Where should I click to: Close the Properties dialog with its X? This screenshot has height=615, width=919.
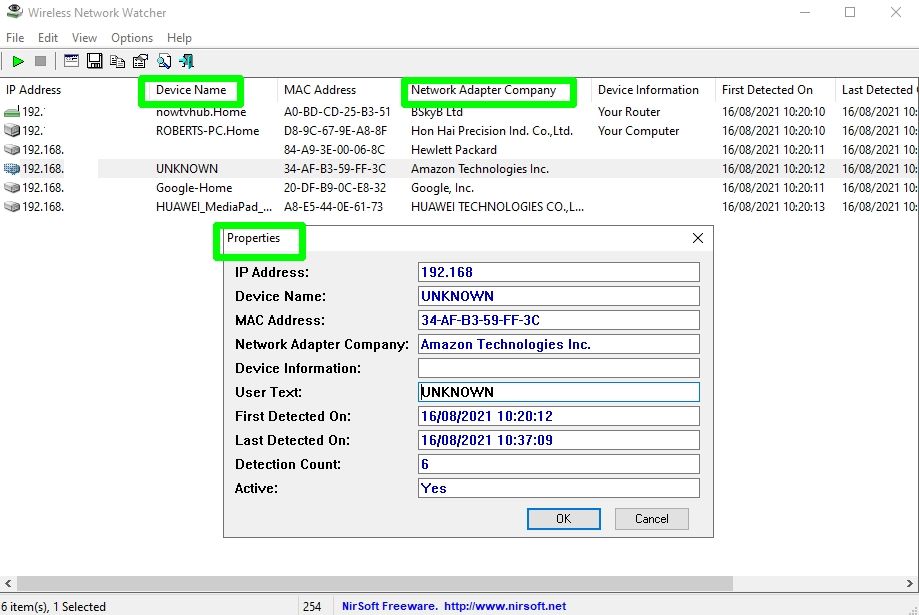pyautogui.click(x=697, y=238)
